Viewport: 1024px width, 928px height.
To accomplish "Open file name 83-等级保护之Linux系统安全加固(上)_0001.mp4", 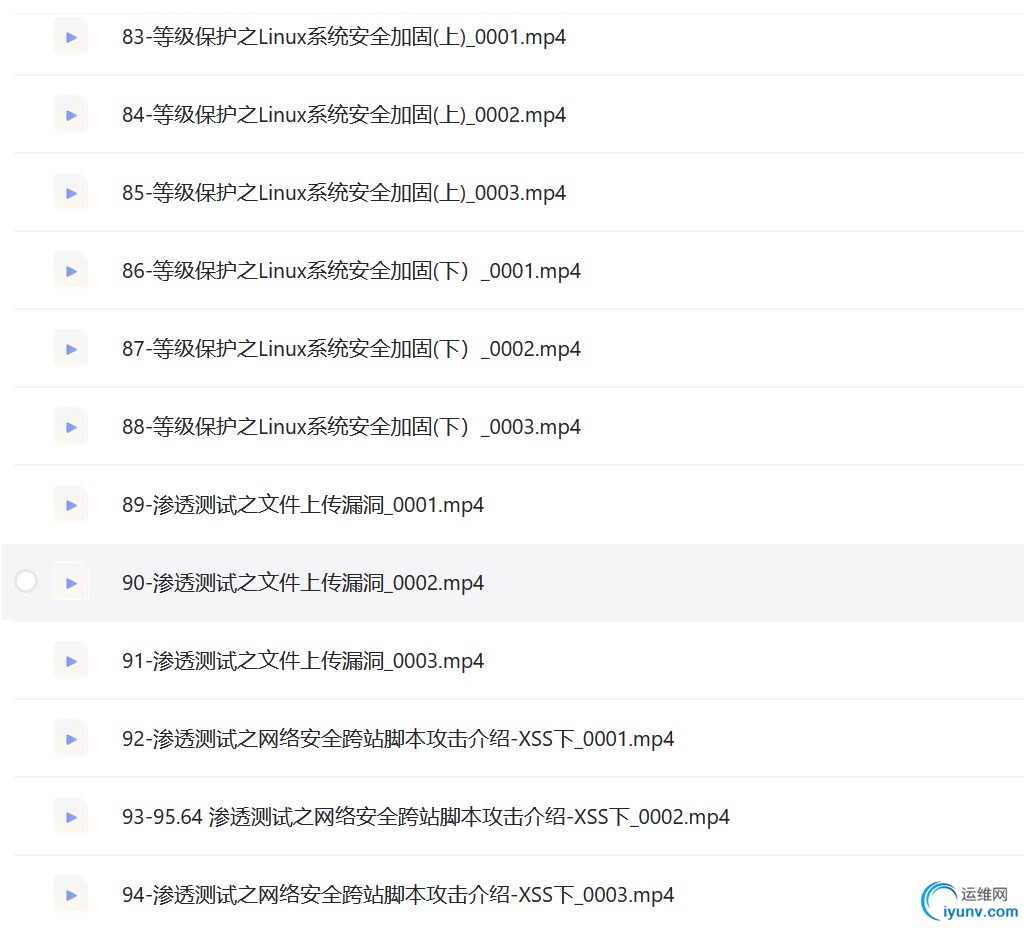I will (x=344, y=37).
